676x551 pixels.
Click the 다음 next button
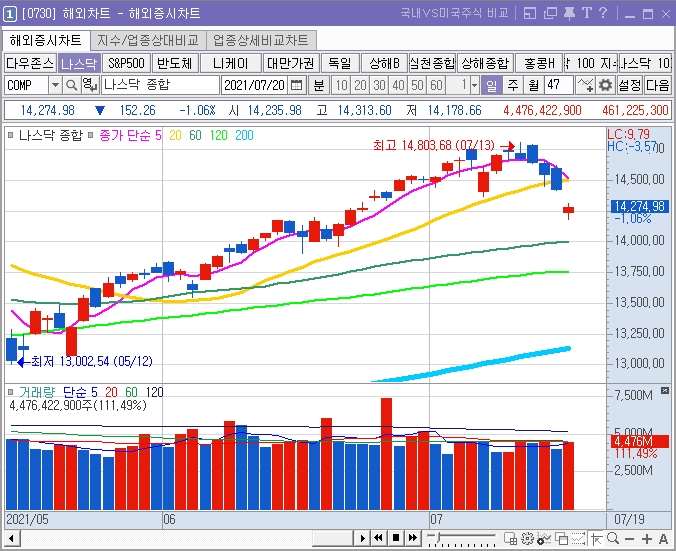click(x=657, y=85)
